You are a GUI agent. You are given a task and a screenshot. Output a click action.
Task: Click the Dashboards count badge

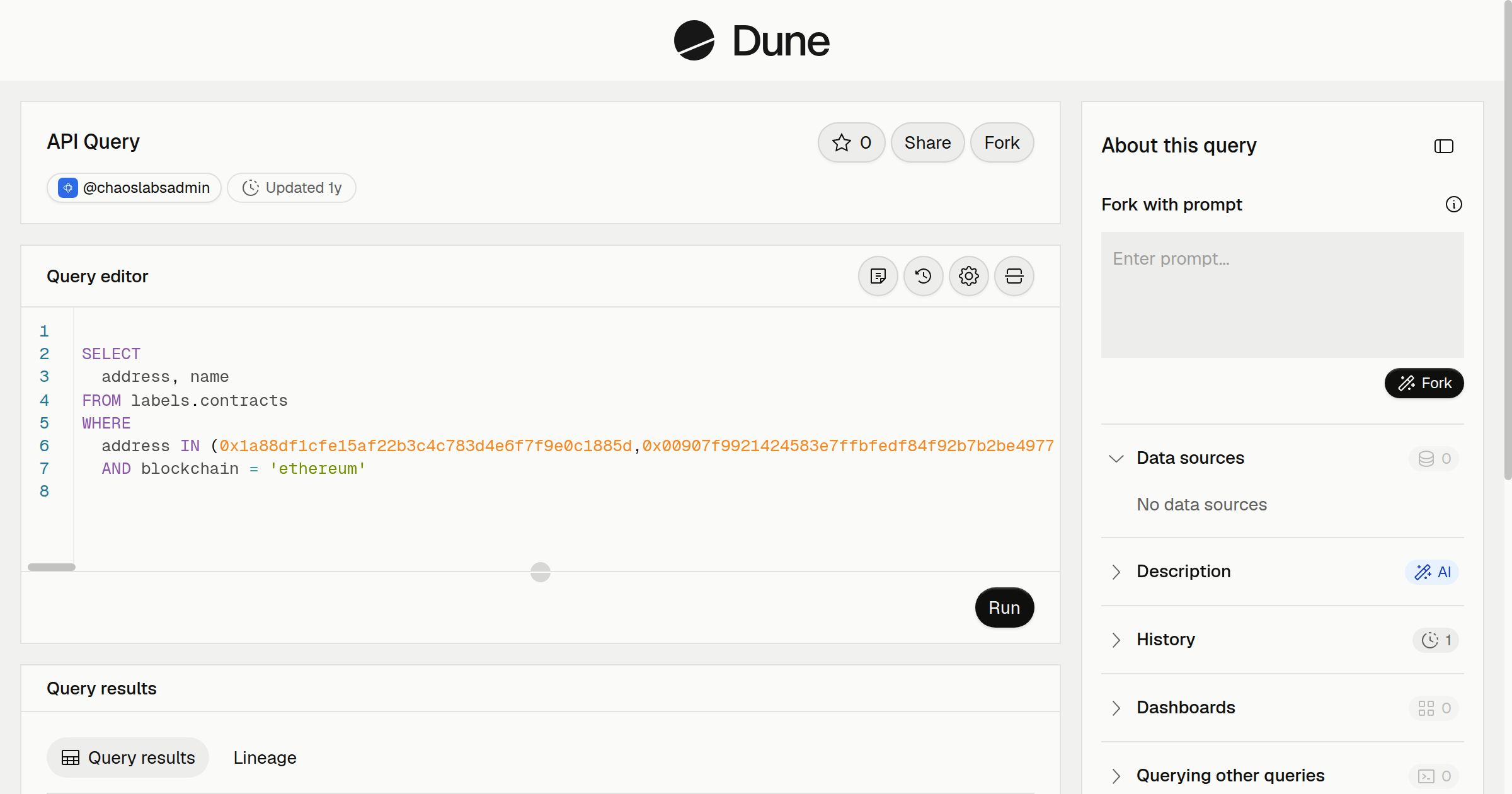pos(1434,708)
